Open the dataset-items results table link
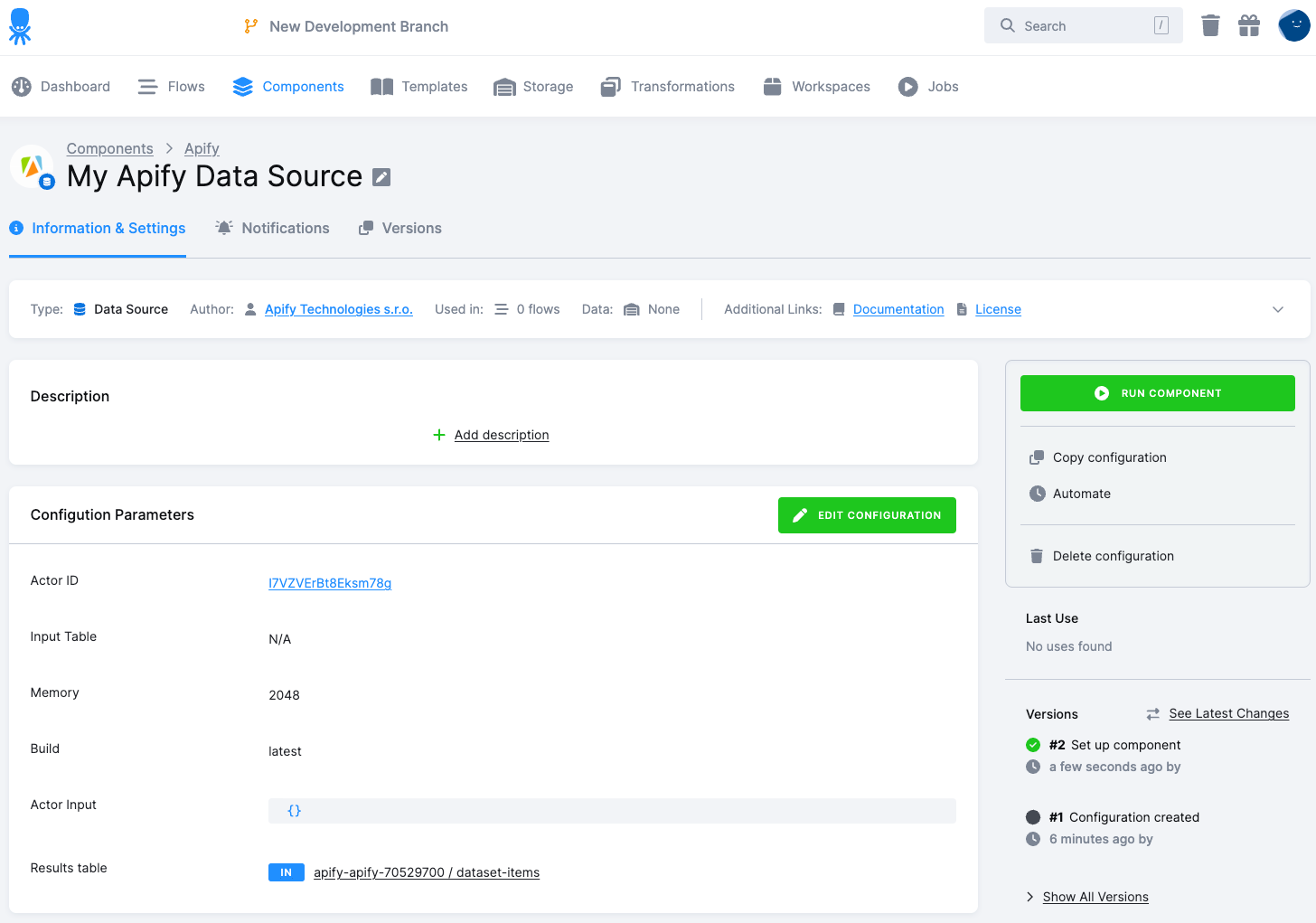 (x=426, y=872)
